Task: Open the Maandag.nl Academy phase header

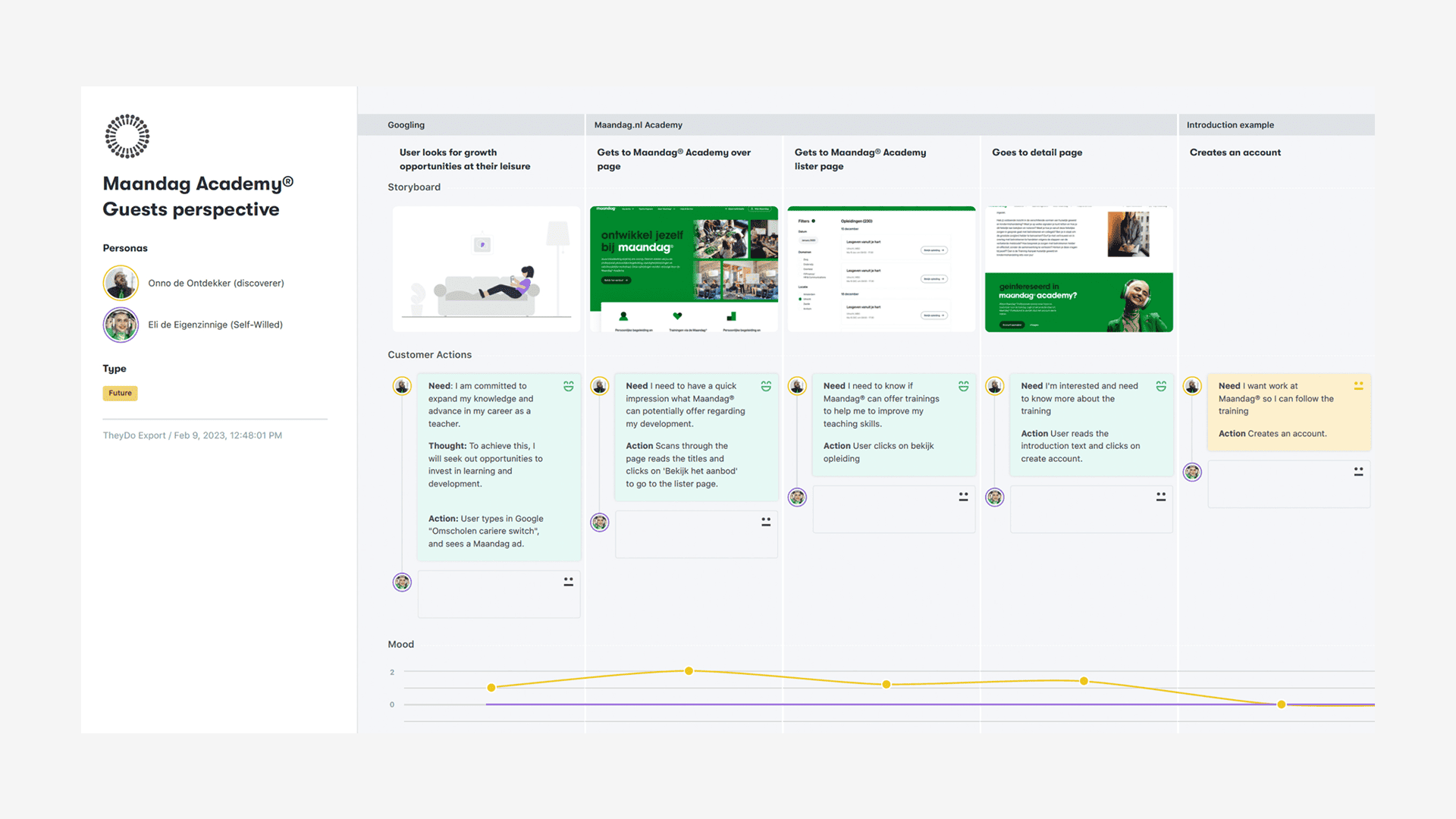Action: coord(638,125)
